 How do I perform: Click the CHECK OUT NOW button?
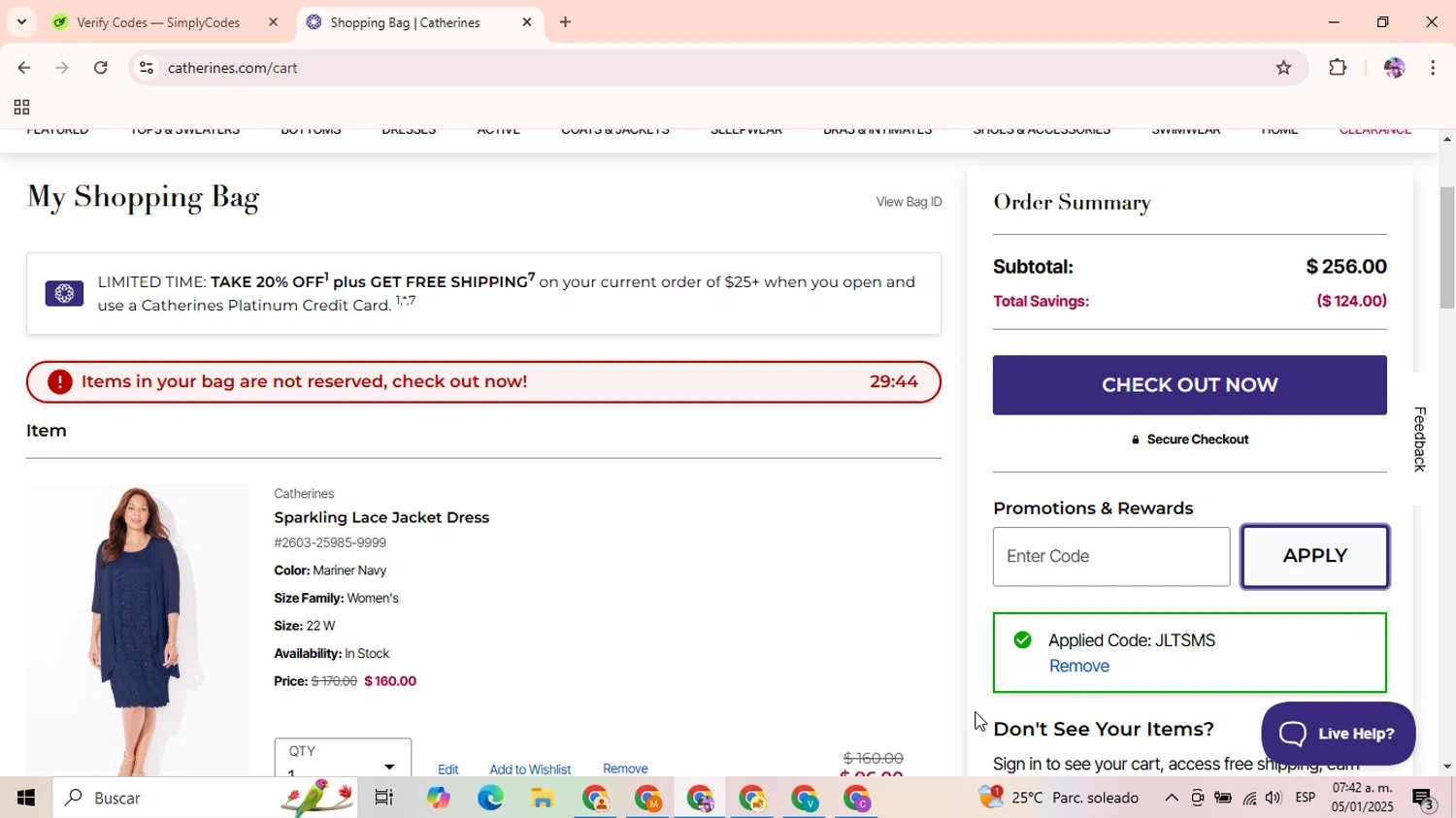click(x=1189, y=385)
